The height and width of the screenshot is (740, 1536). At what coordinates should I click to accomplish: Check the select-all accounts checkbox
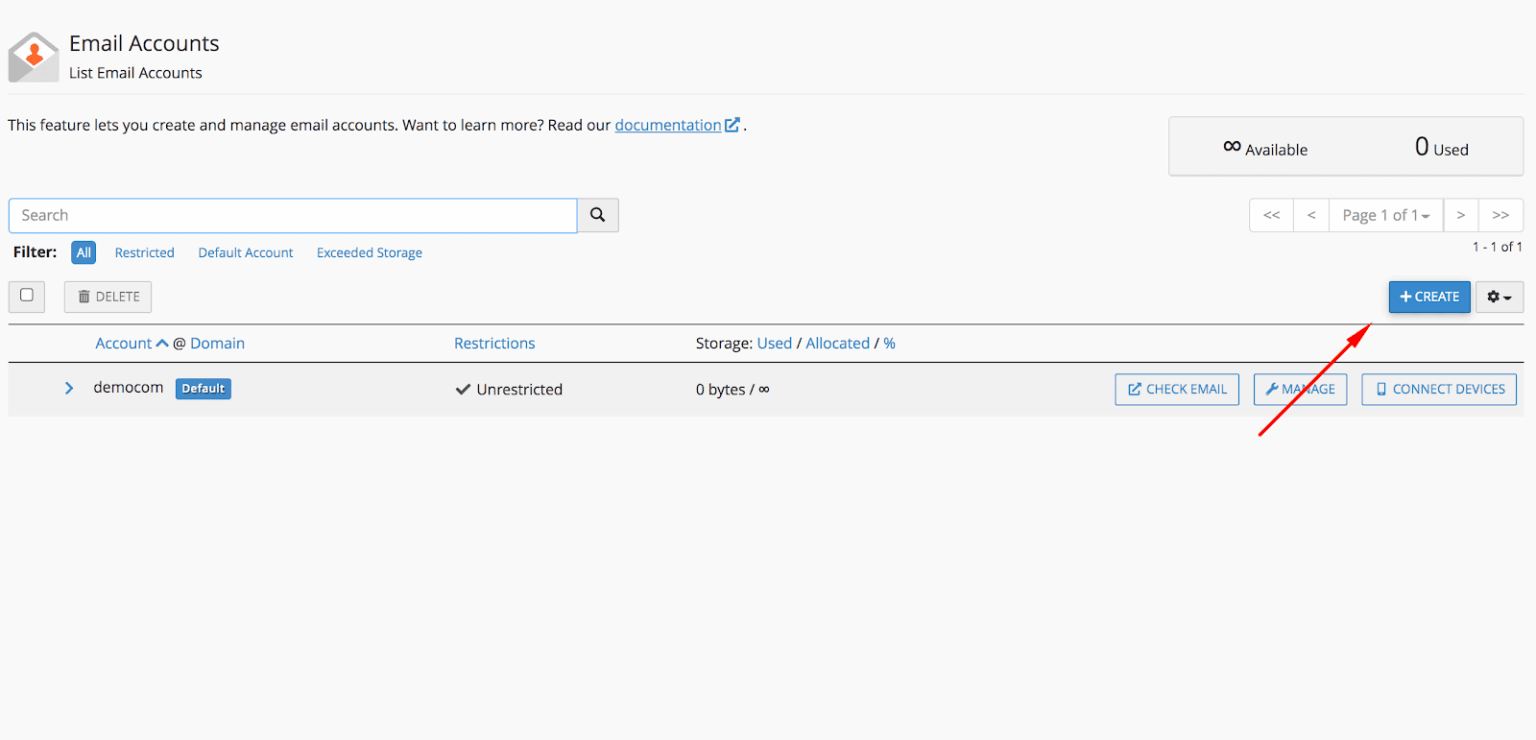26,296
